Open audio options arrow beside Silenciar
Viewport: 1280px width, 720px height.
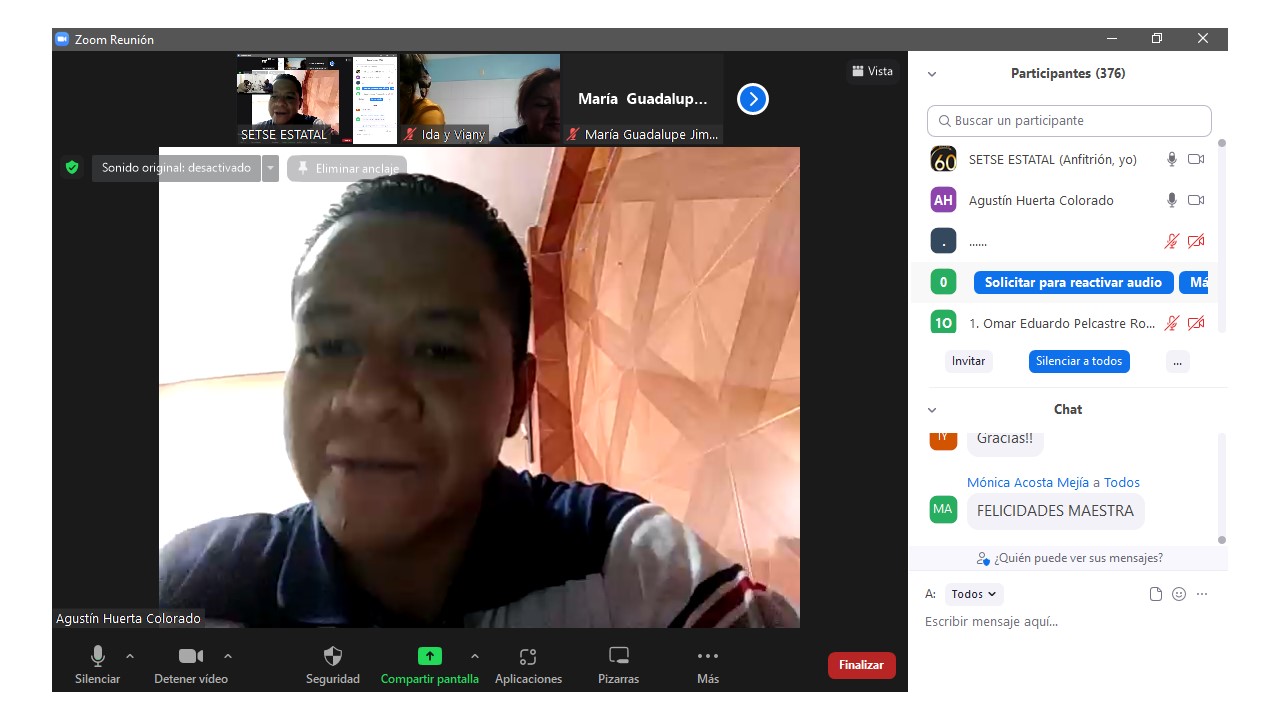click(130, 656)
